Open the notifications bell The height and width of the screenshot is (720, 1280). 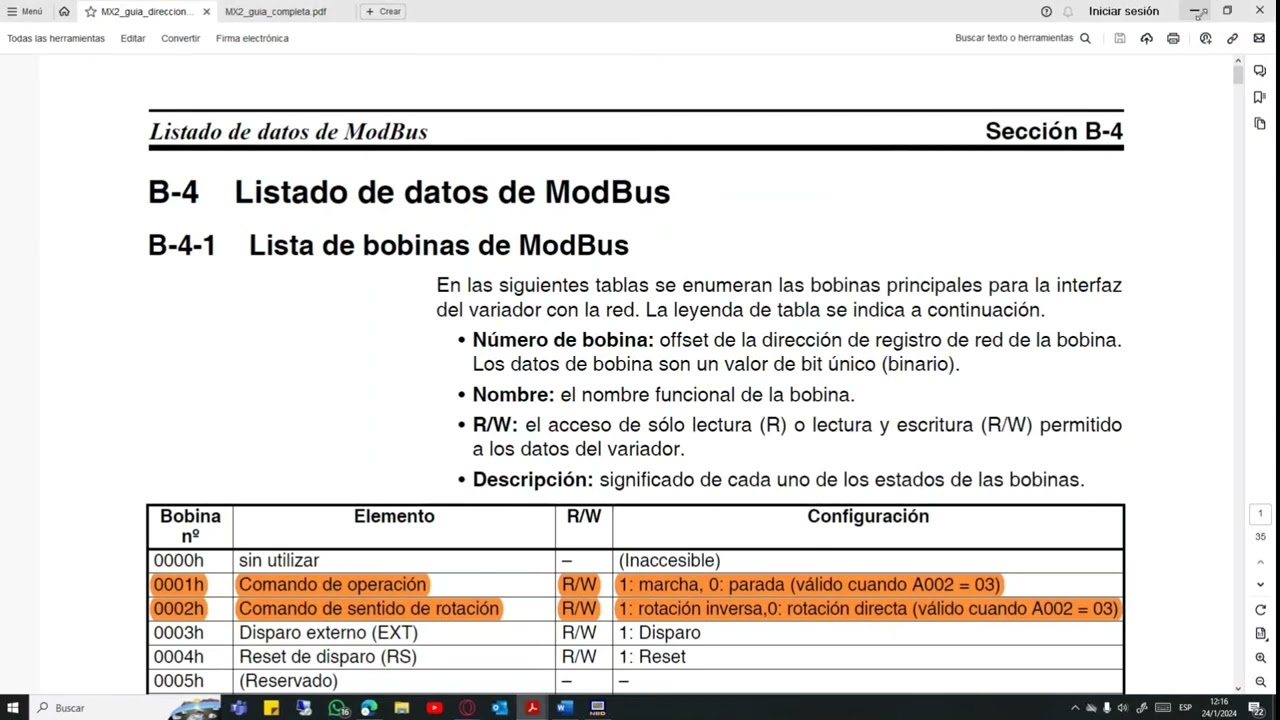(x=1068, y=11)
